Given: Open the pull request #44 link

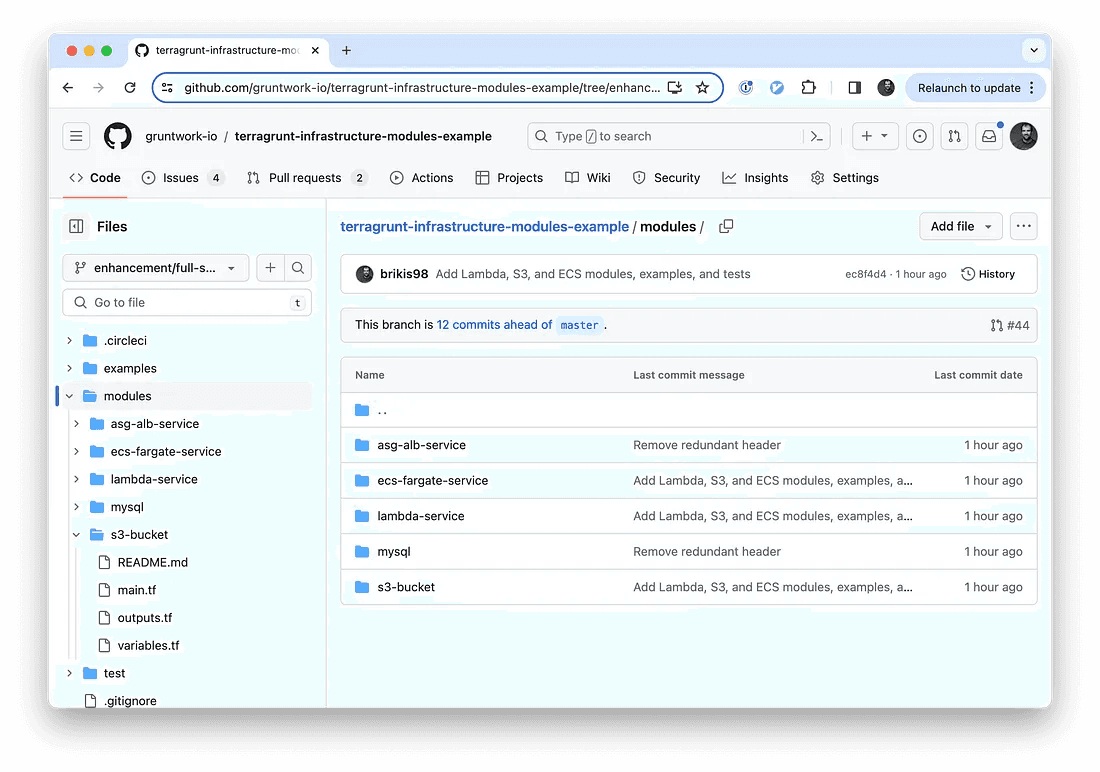Looking at the screenshot, I should pos(1010,325).
